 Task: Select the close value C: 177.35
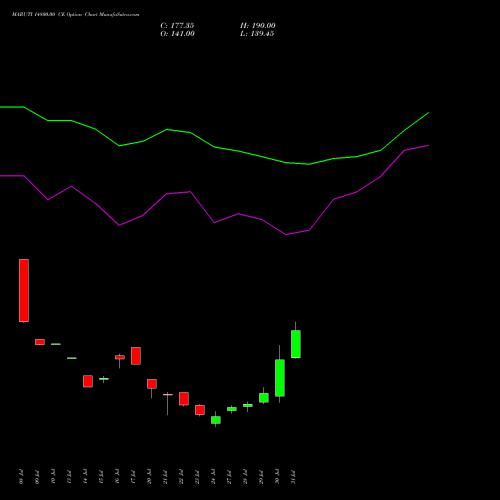[x=177, y=26]
